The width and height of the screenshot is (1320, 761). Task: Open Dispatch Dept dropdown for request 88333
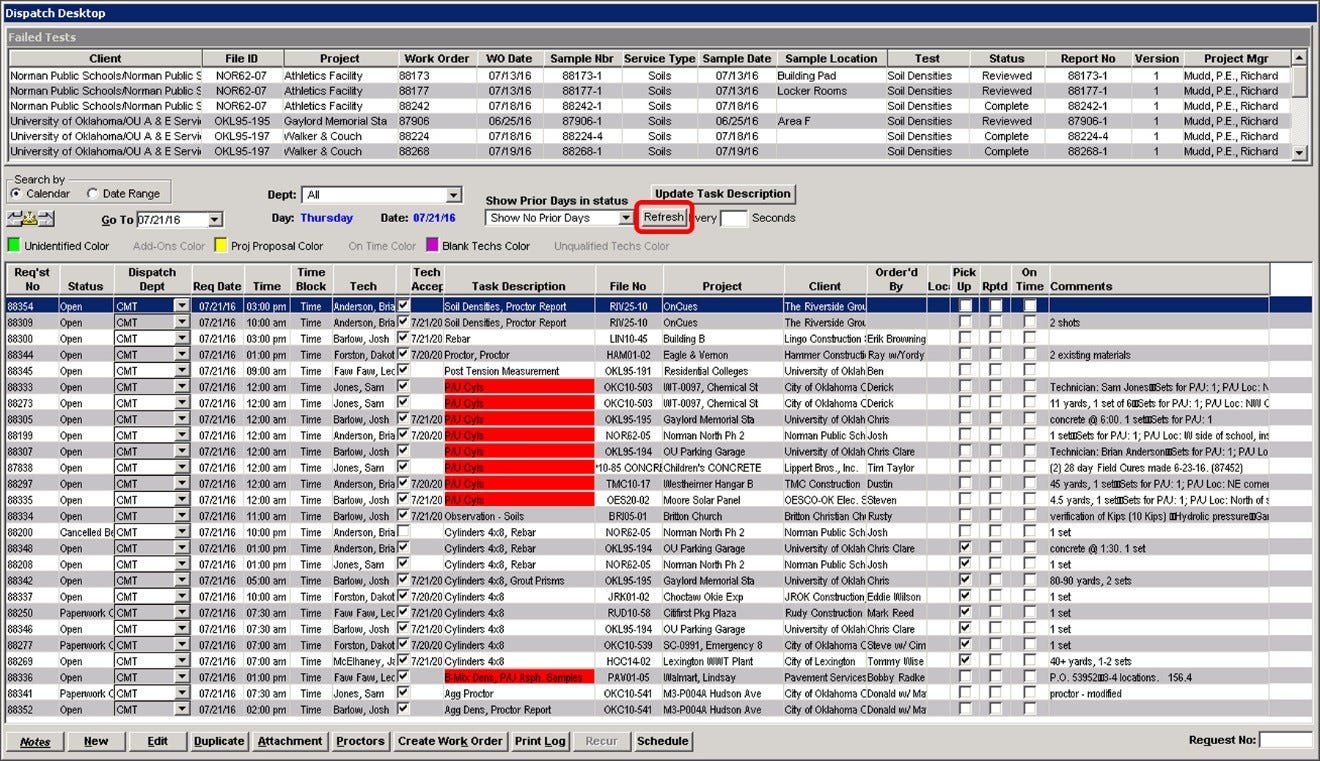pyautogui.click(x=181, y=387)
